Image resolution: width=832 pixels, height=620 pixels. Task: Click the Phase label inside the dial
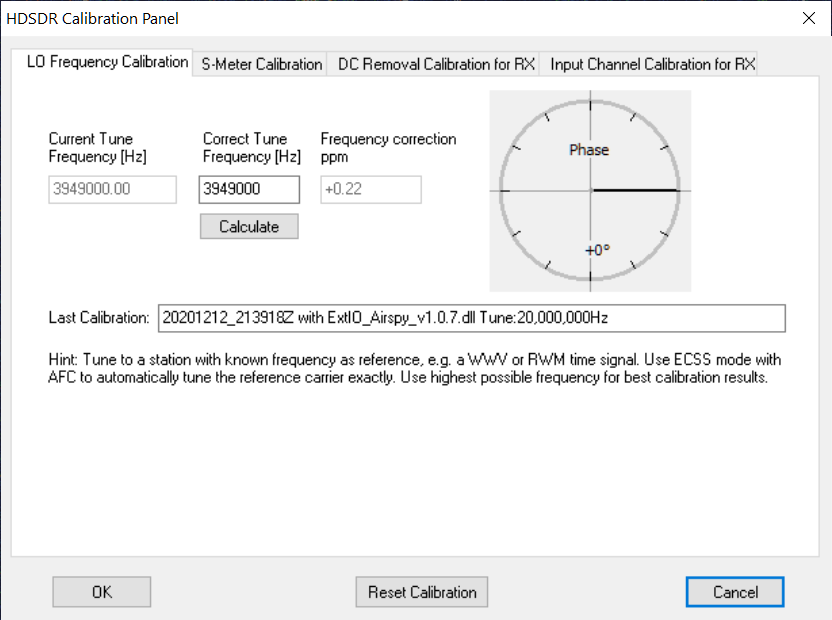point(589,150)
